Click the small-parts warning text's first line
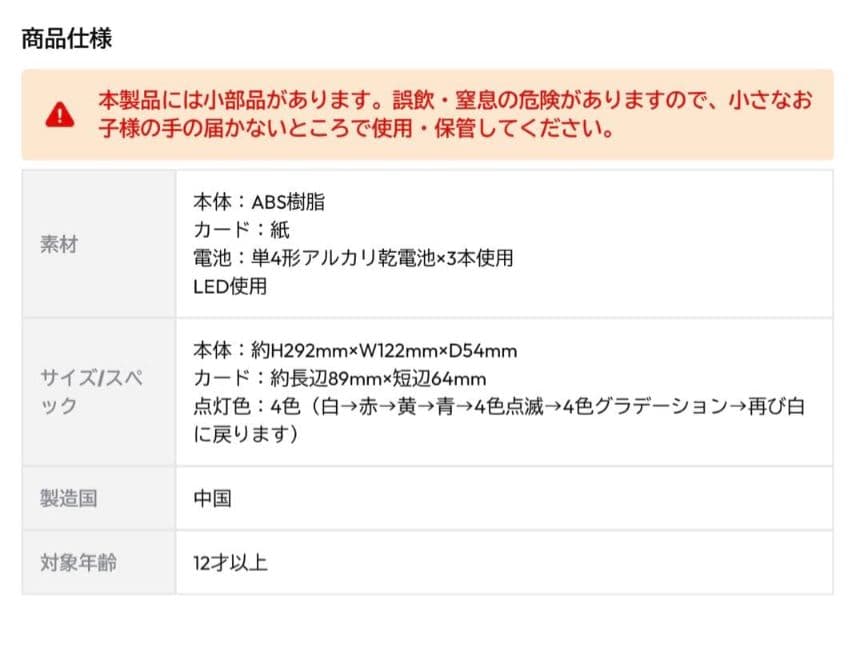Viewport: 864px width, 651px height. point(455,101)
